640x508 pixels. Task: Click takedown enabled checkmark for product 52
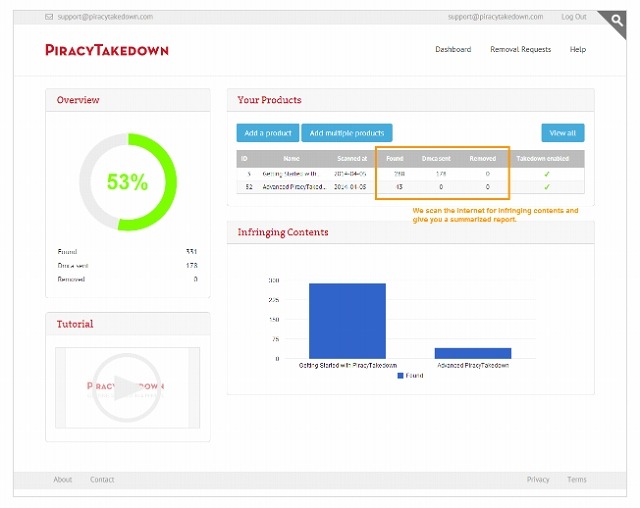click(x=546, y=187)
